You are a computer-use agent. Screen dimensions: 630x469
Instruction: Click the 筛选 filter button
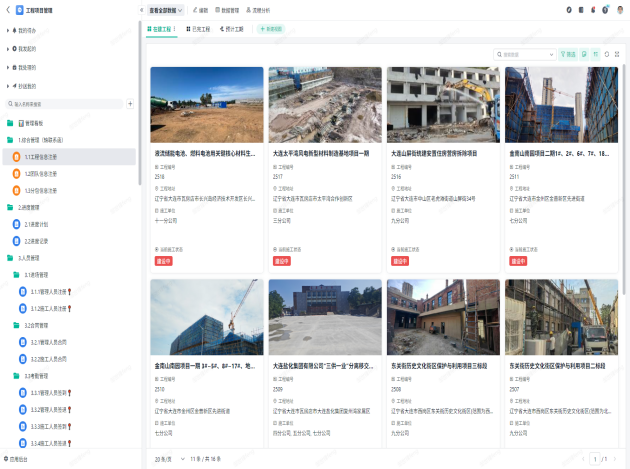coord(569,54)
